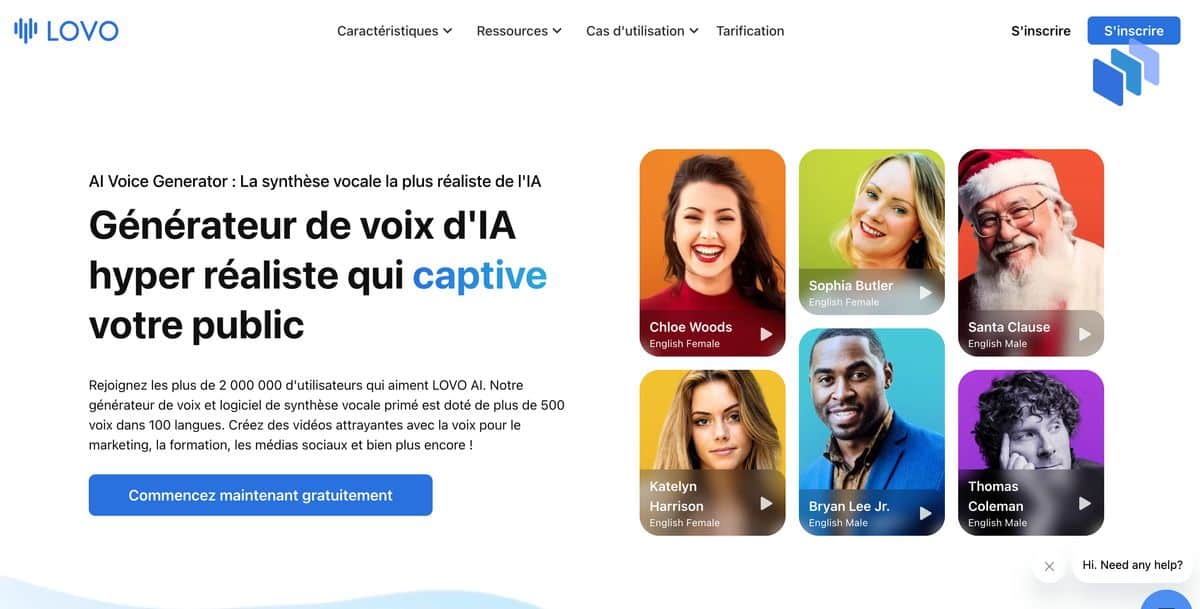Click Commencez maintenant gratuitement button
The image size is (1200, 609).
[x=260, y=495]
